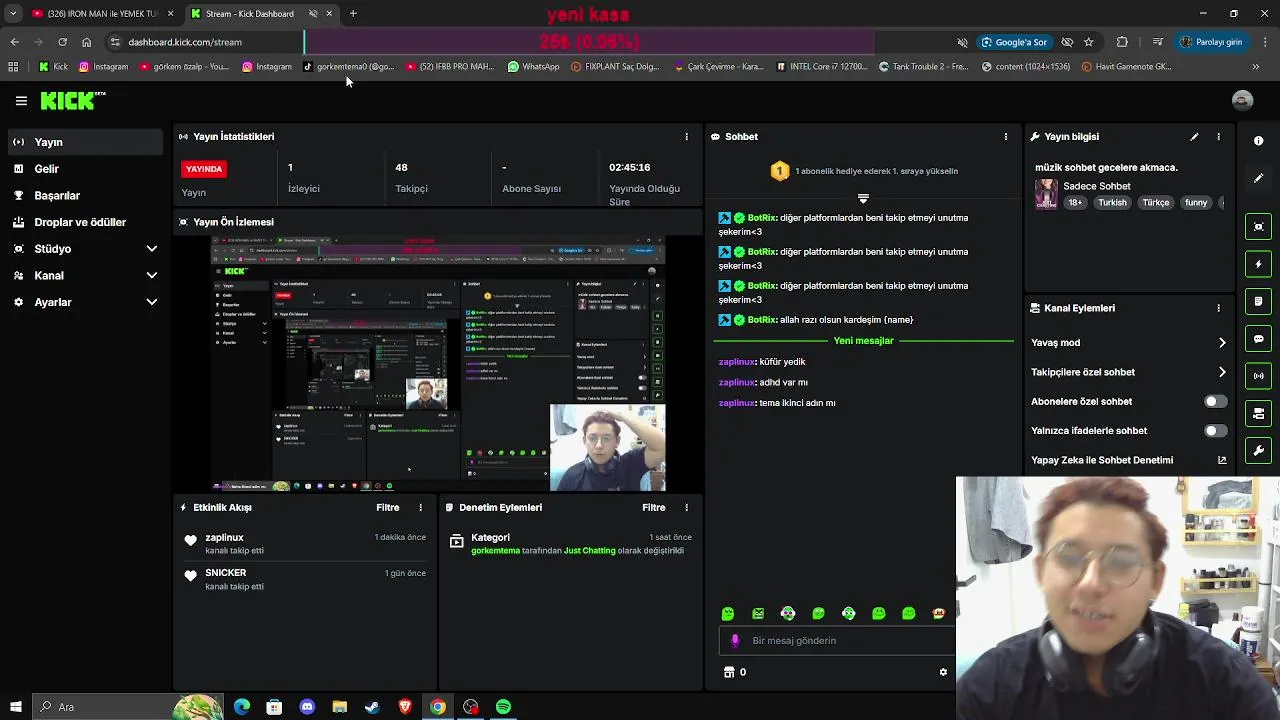Open the Tank Trouble 2 bookmark
Image resolution: width=1280 pixels, height=720 pixels.
[x=923, y=67]
